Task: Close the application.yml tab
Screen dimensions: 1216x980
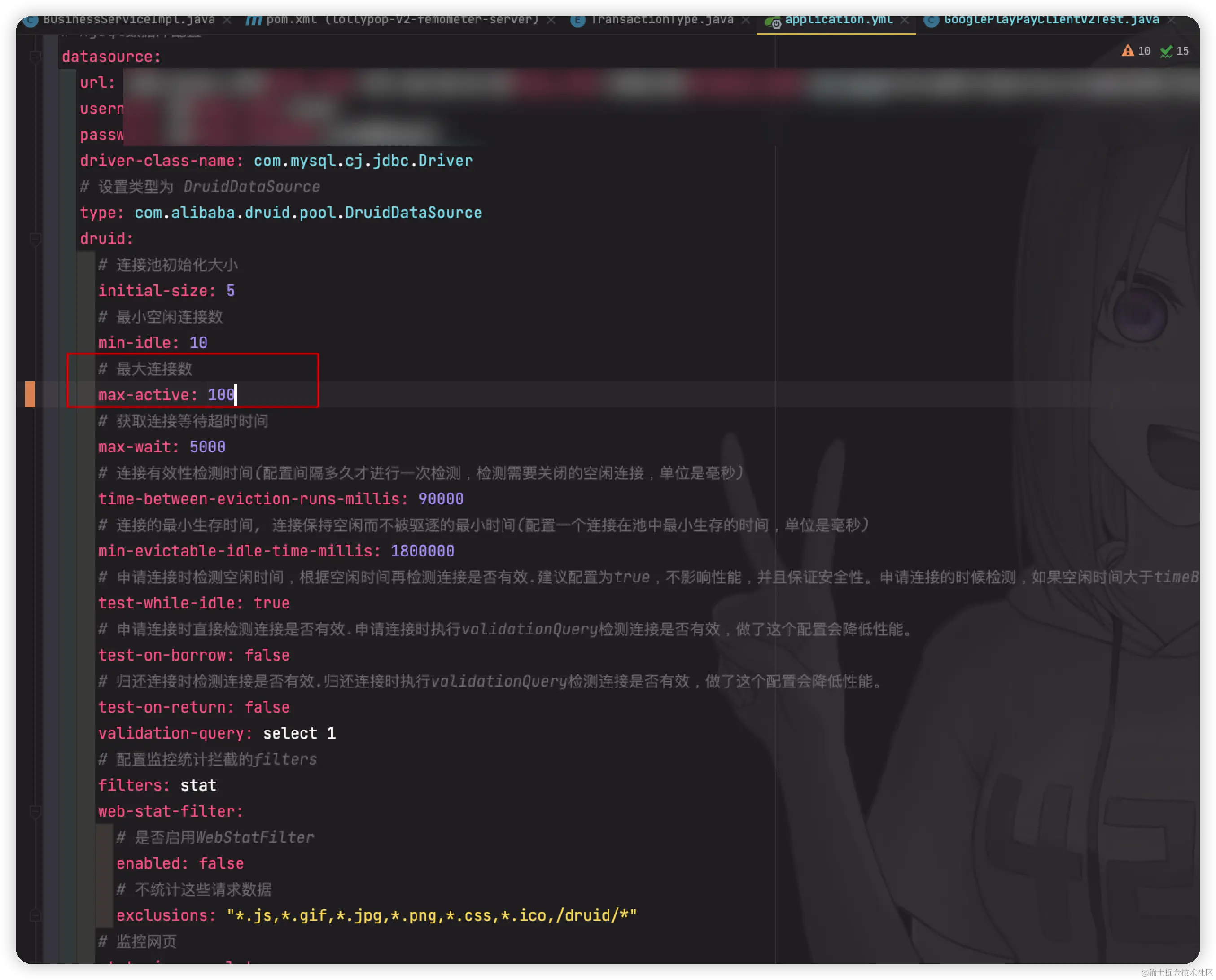Action: point(905,20)
